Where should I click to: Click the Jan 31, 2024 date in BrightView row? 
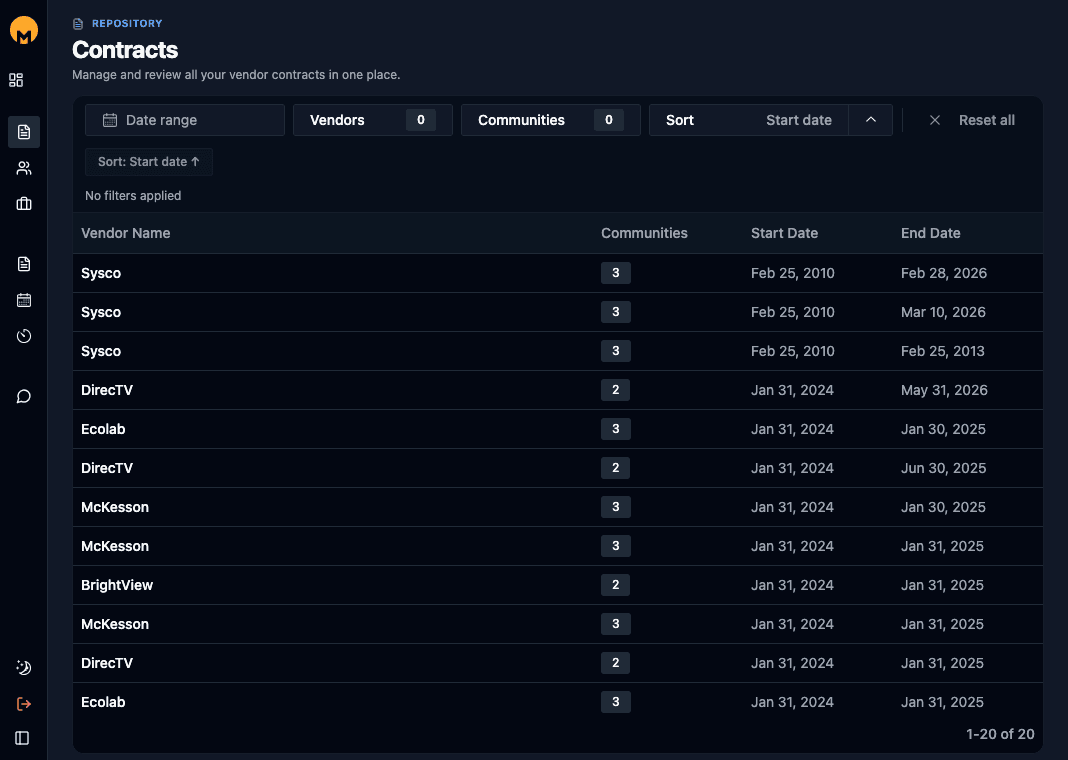point(792,585)
